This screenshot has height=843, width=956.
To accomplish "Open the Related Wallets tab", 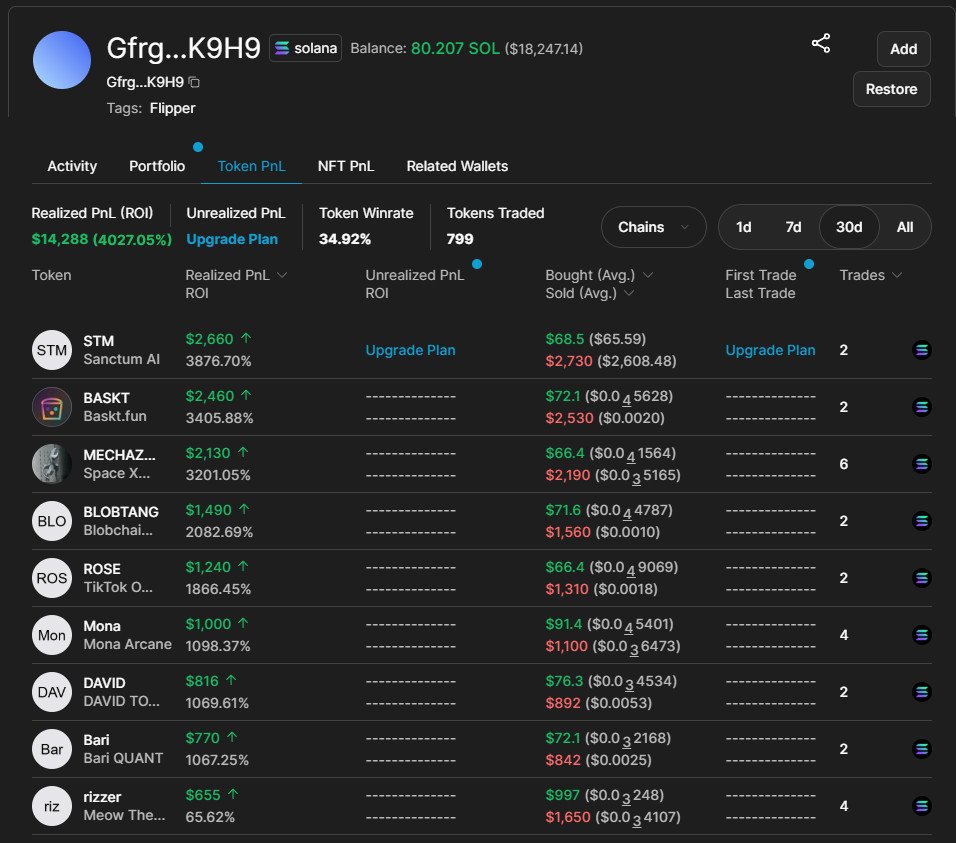I will click(457, 166).
